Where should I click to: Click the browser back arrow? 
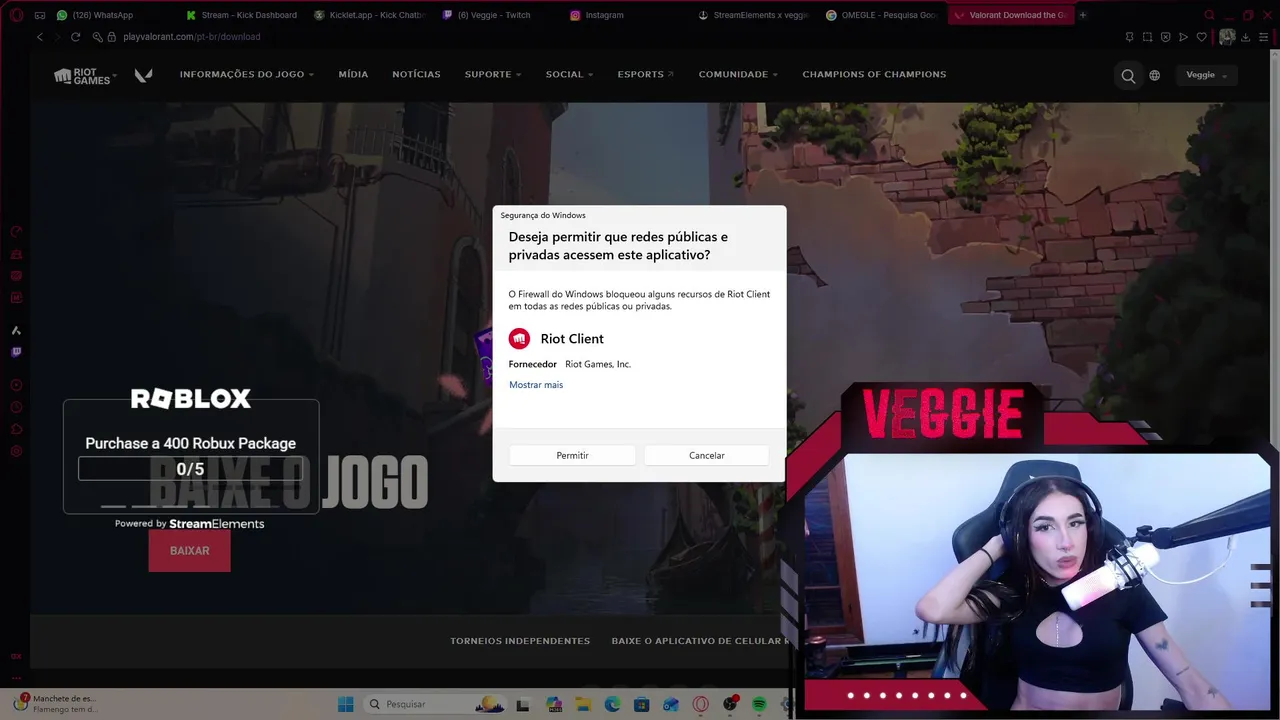(x=40, y=37)
